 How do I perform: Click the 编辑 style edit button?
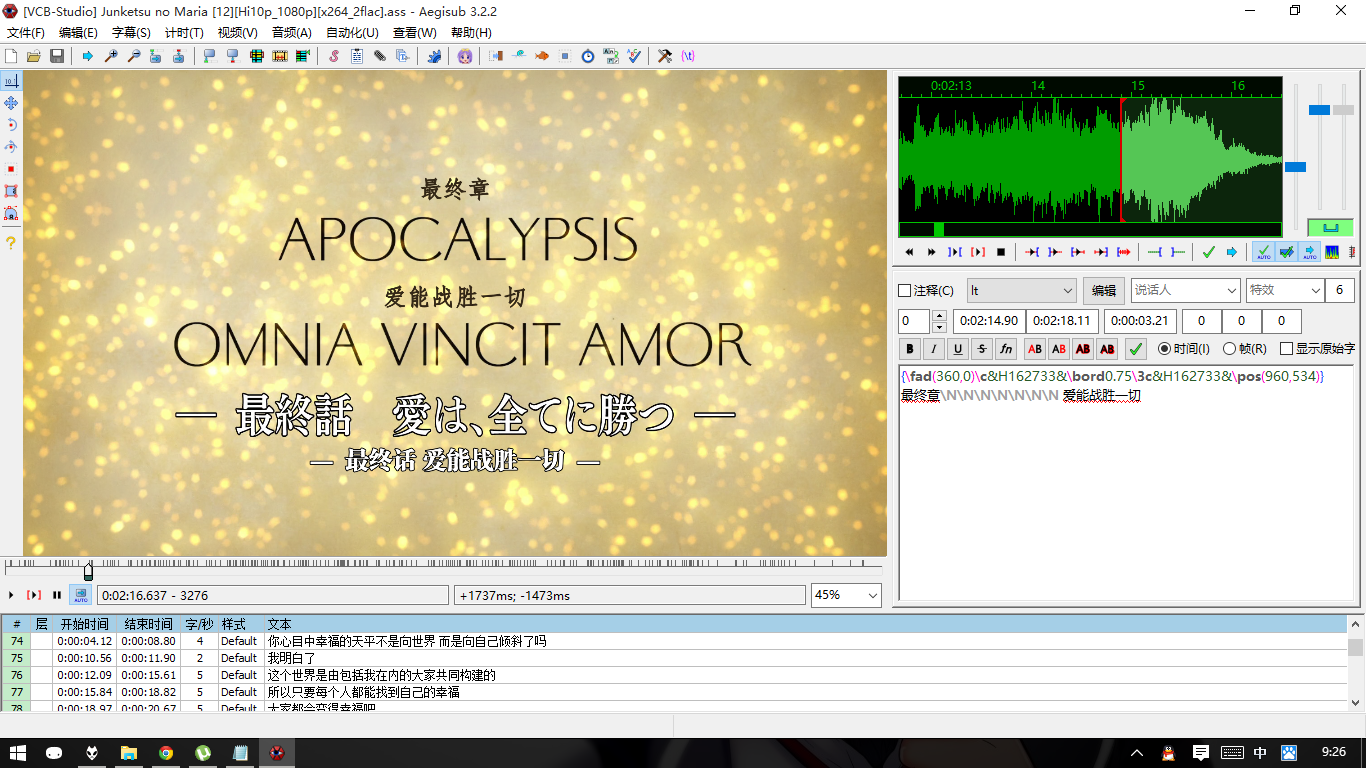tap(1104, 290)
